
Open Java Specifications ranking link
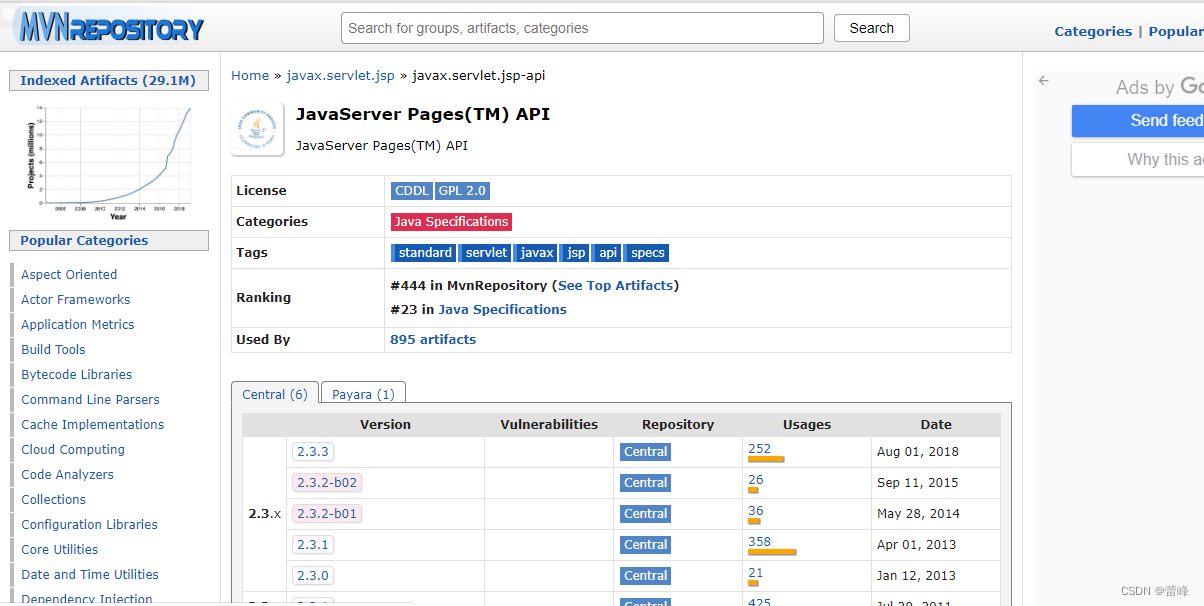(x=502, y=309)
